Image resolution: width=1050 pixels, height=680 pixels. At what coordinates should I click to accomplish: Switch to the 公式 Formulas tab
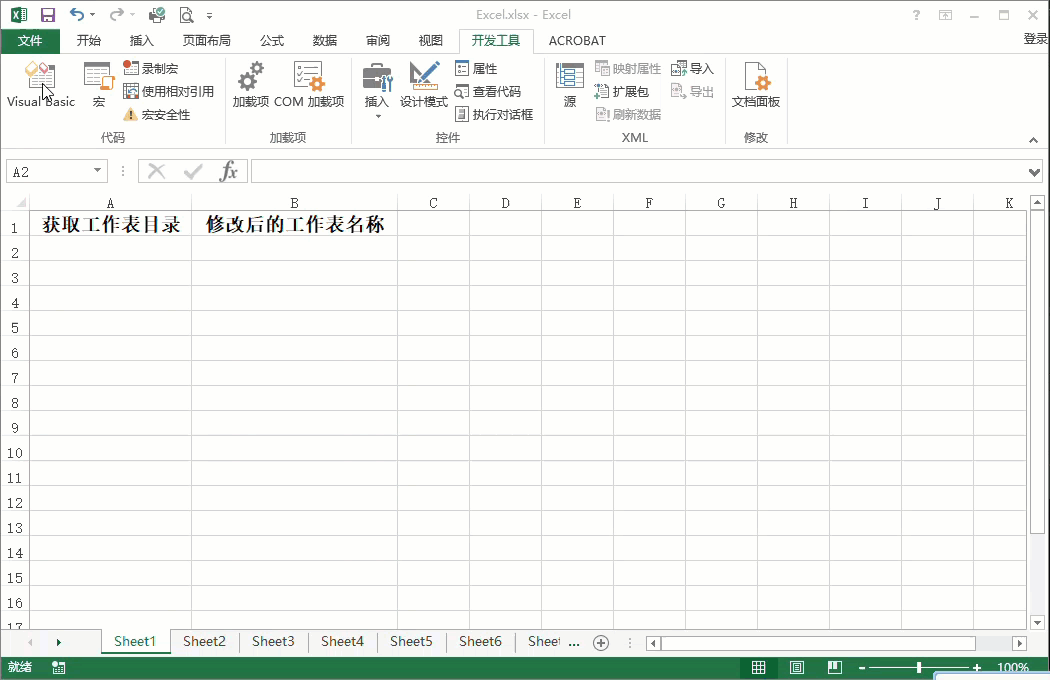(272, 41)
